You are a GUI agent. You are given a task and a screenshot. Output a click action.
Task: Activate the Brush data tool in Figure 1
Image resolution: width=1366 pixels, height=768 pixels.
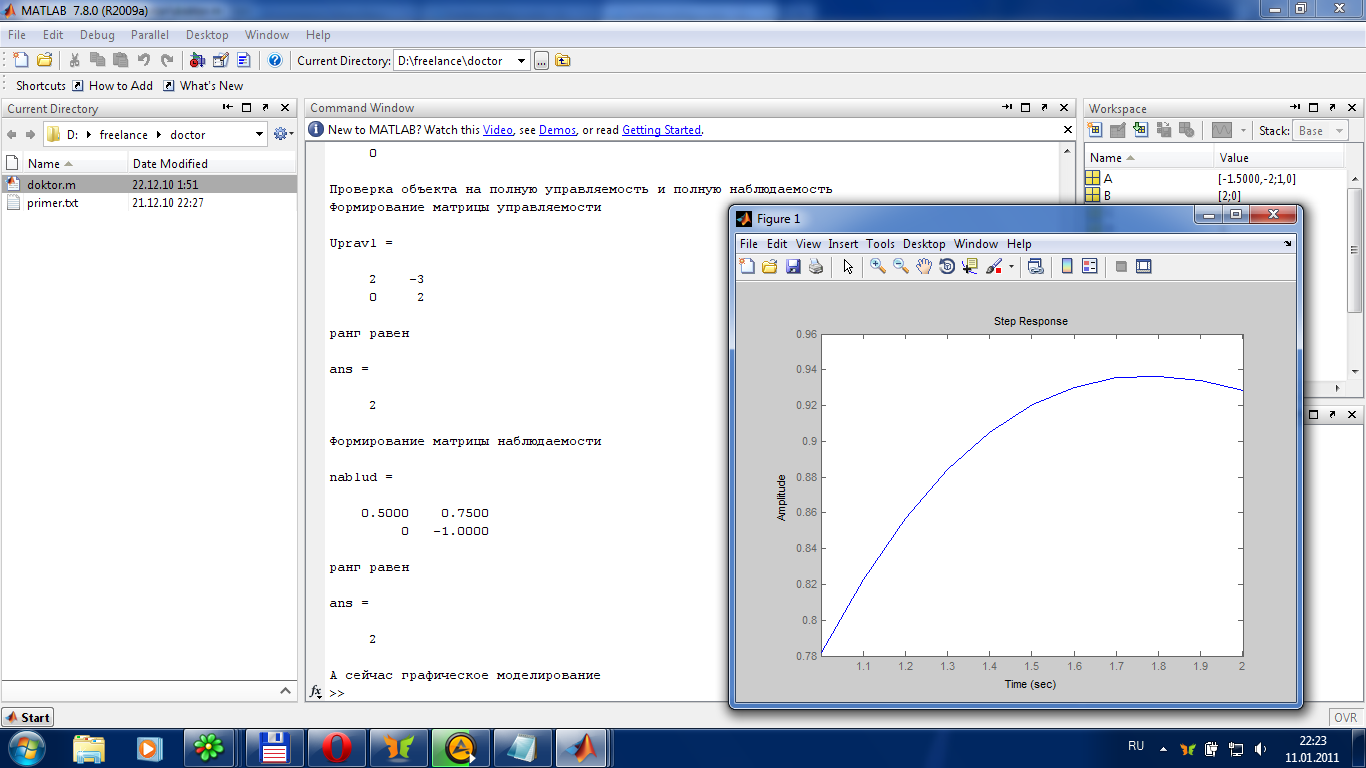[x=992, y=266]
